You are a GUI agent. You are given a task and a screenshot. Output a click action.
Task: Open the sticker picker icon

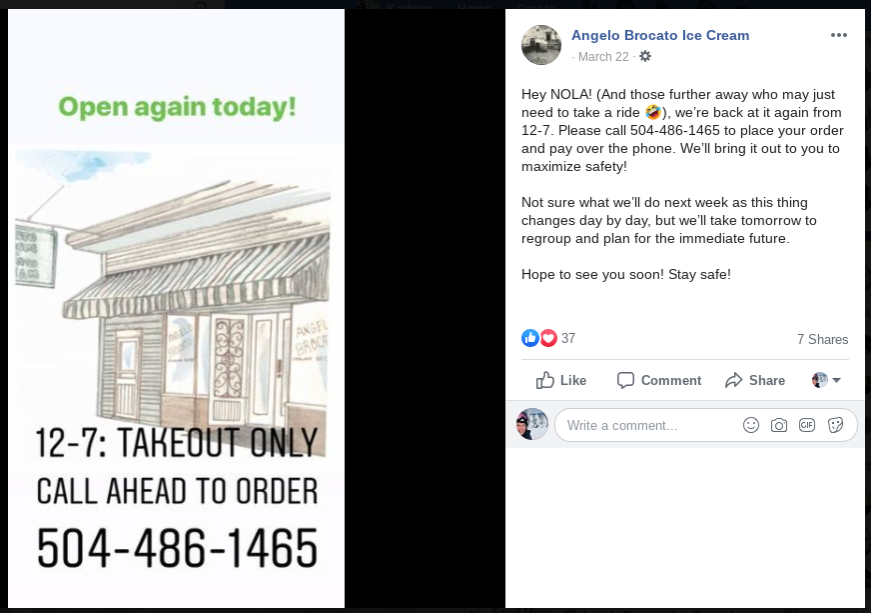click(x=835, y=425)
